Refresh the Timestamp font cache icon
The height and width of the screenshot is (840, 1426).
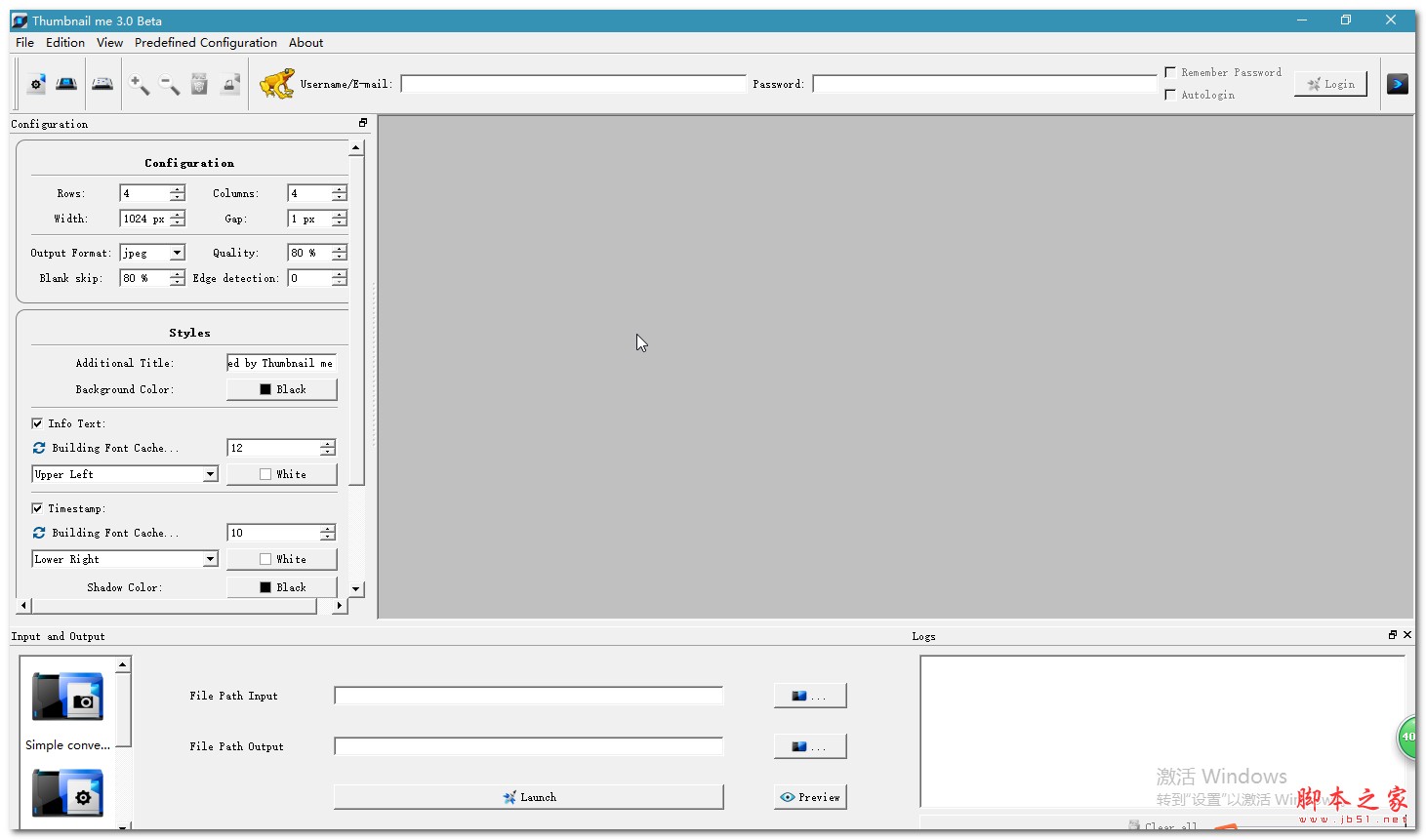click(38, 533)
